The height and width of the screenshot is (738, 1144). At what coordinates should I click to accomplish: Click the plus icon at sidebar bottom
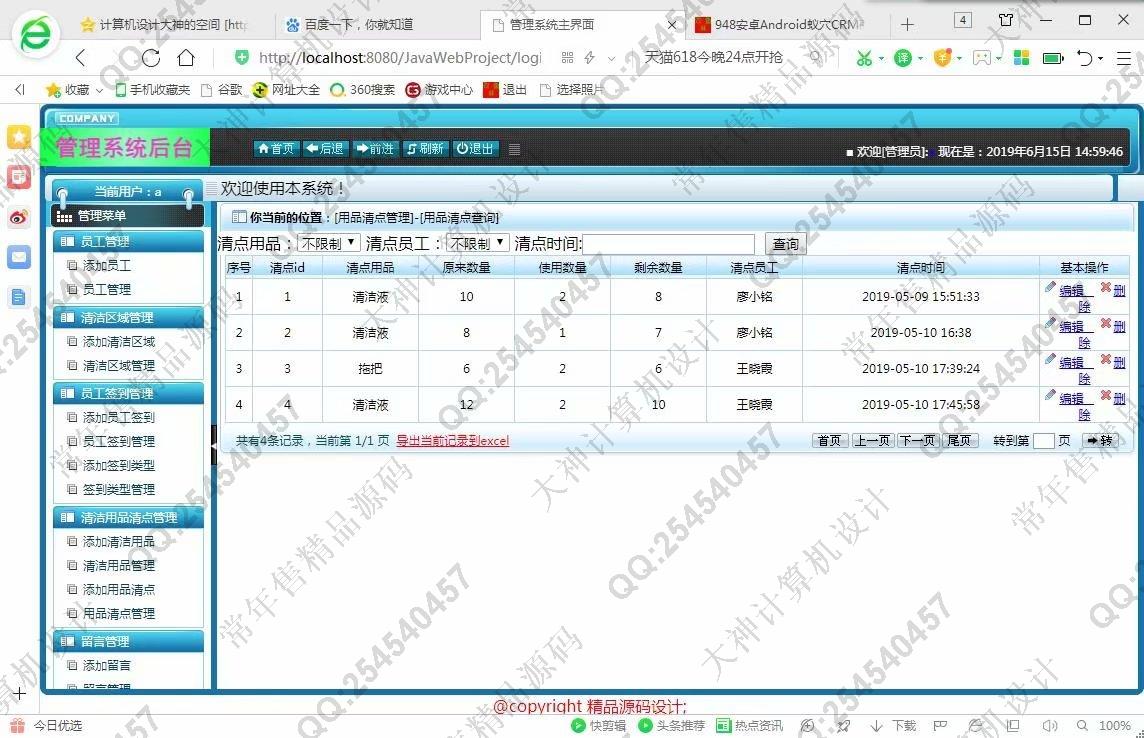(x=19, y=694)
